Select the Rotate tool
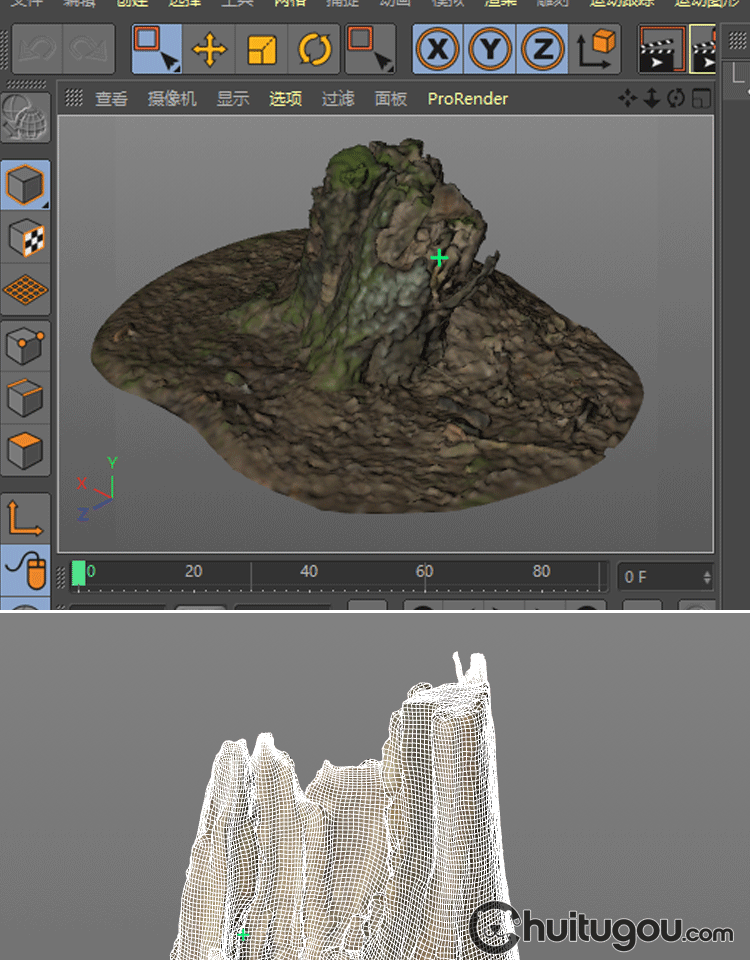 [x=313, y=49]
